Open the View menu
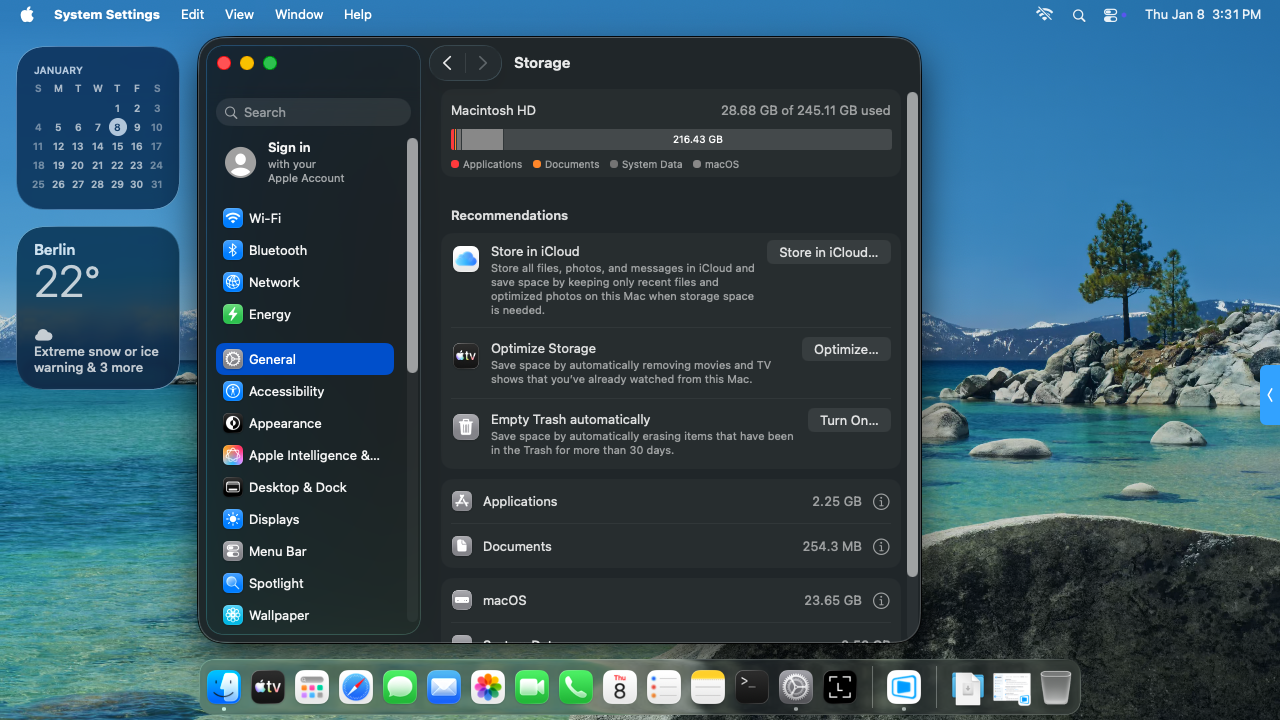This screenshot has width=1280, height=720. pos(239,15)
